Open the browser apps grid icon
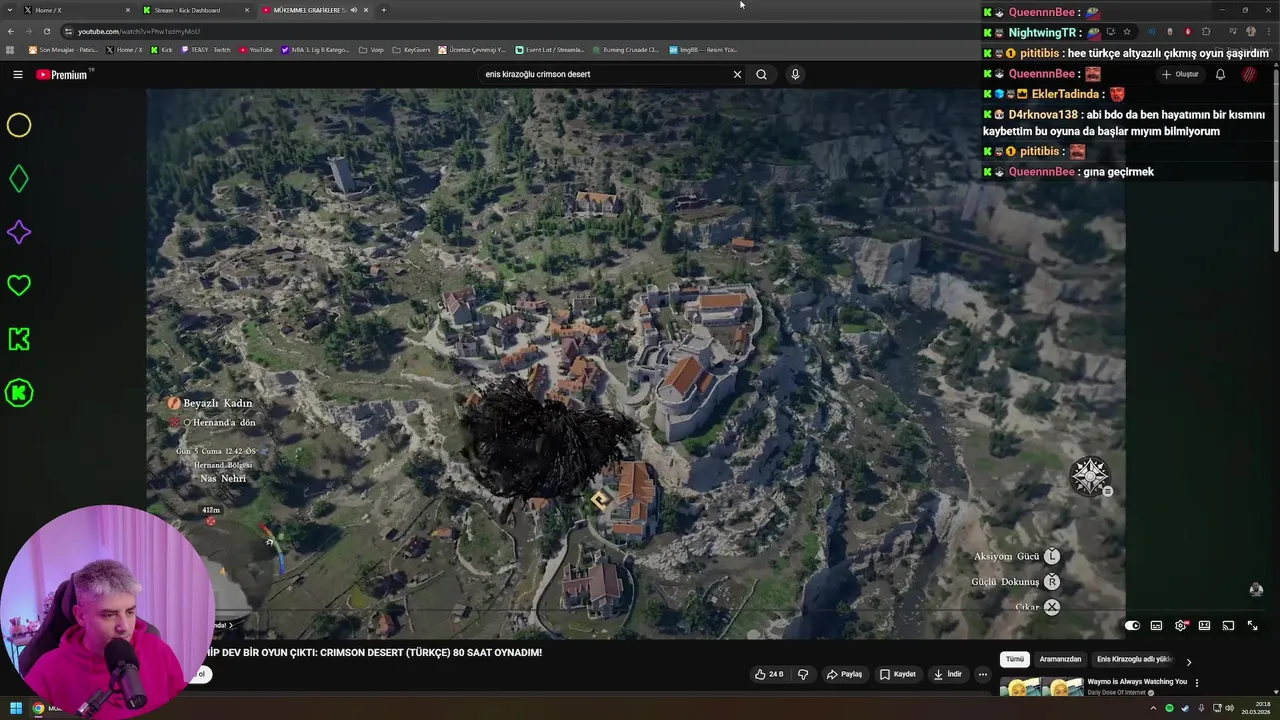 coord(11,49)
